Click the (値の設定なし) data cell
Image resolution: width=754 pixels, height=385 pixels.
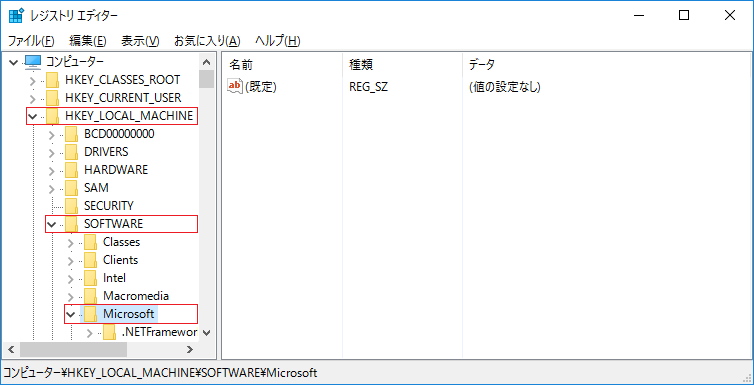tap(505, 87)
